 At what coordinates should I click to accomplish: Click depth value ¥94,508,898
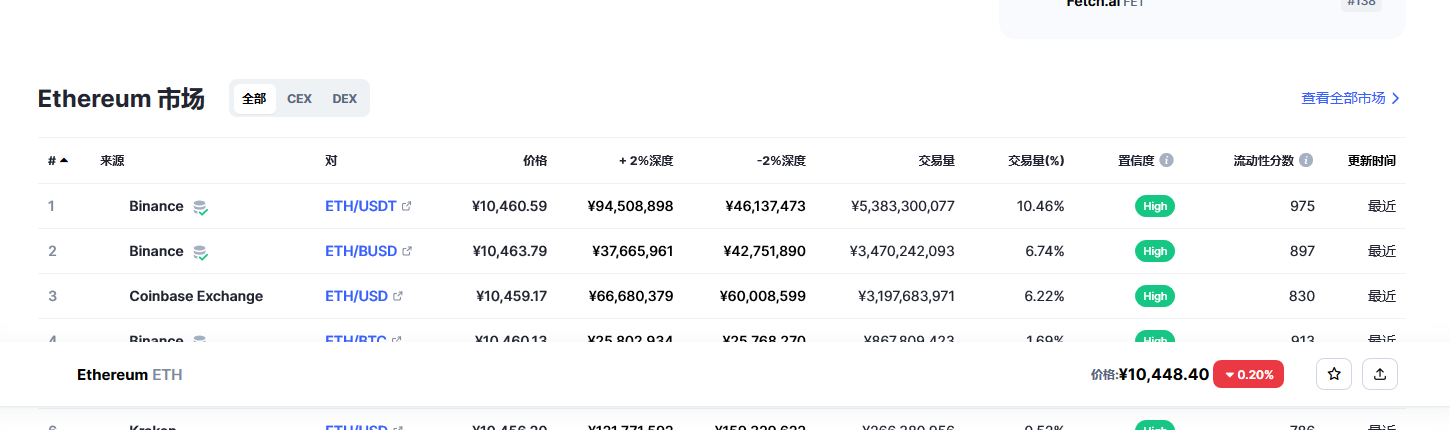(x=630, y=206)
